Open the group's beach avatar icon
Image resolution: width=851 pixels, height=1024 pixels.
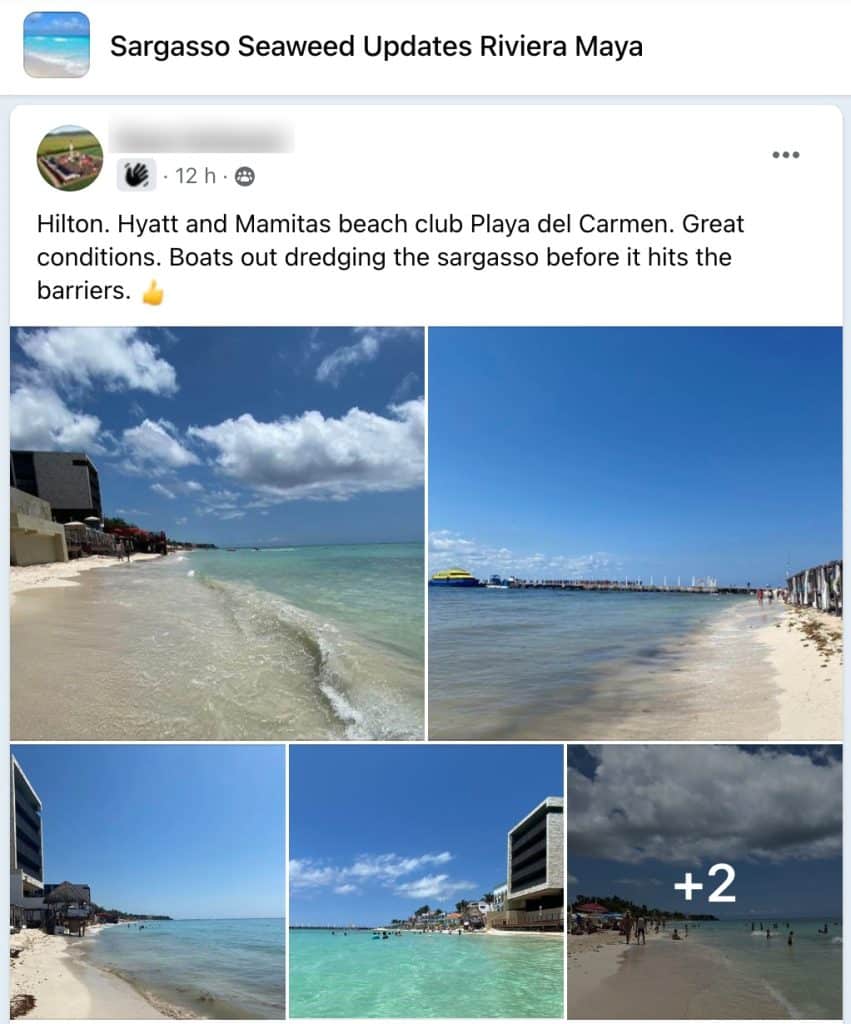pyautogui.click(x=56, y=44)
